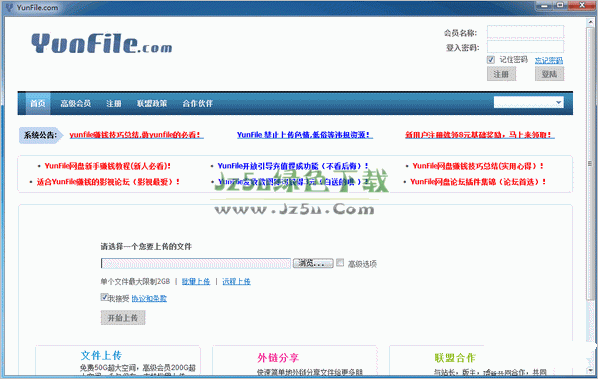Click the file path upload input field

pos(196,263)
